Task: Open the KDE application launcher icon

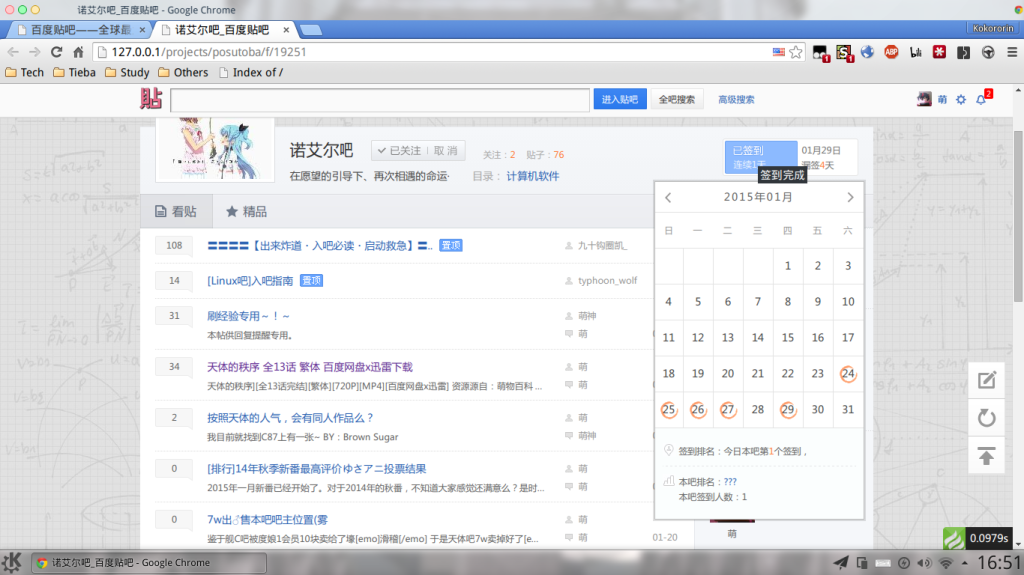Action: 12,562
